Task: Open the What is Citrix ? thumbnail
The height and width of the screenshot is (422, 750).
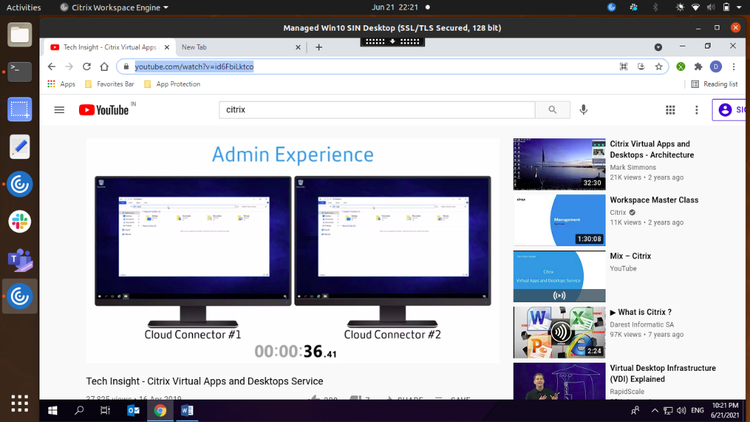Action: click(x=559, y=332)
